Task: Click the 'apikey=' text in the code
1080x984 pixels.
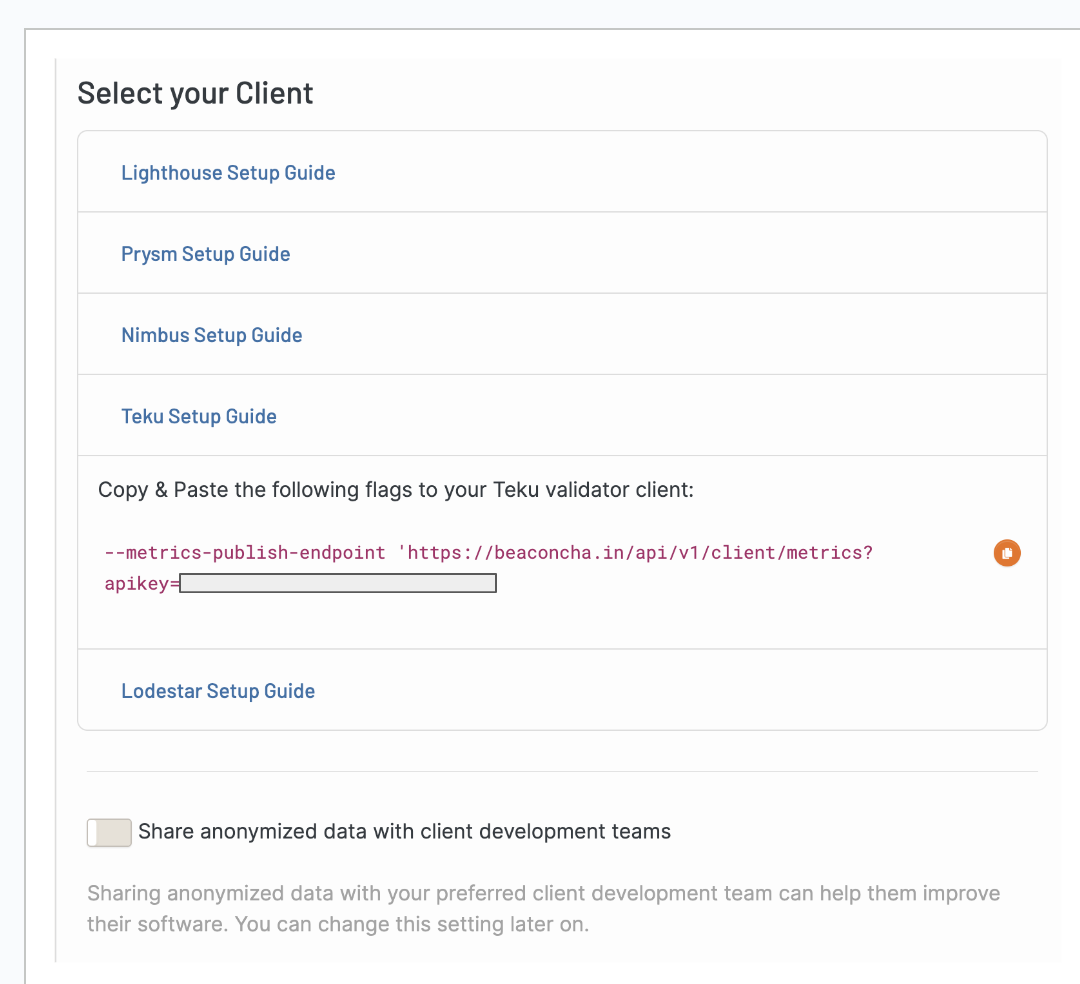Action: pyautogui.click(x=141, y=584)
